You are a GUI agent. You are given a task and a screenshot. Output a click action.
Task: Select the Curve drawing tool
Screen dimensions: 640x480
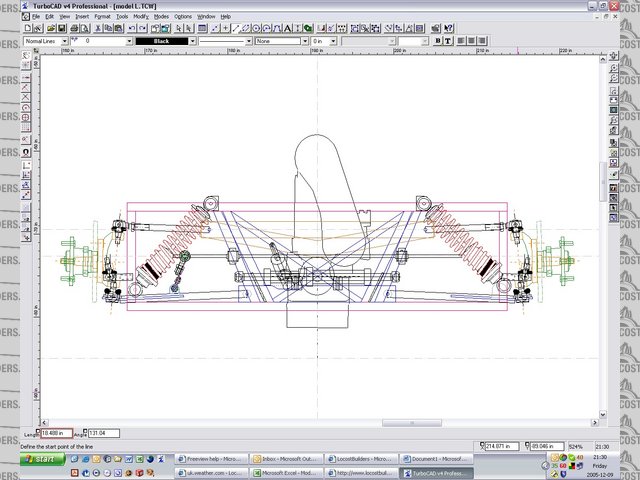277,28
